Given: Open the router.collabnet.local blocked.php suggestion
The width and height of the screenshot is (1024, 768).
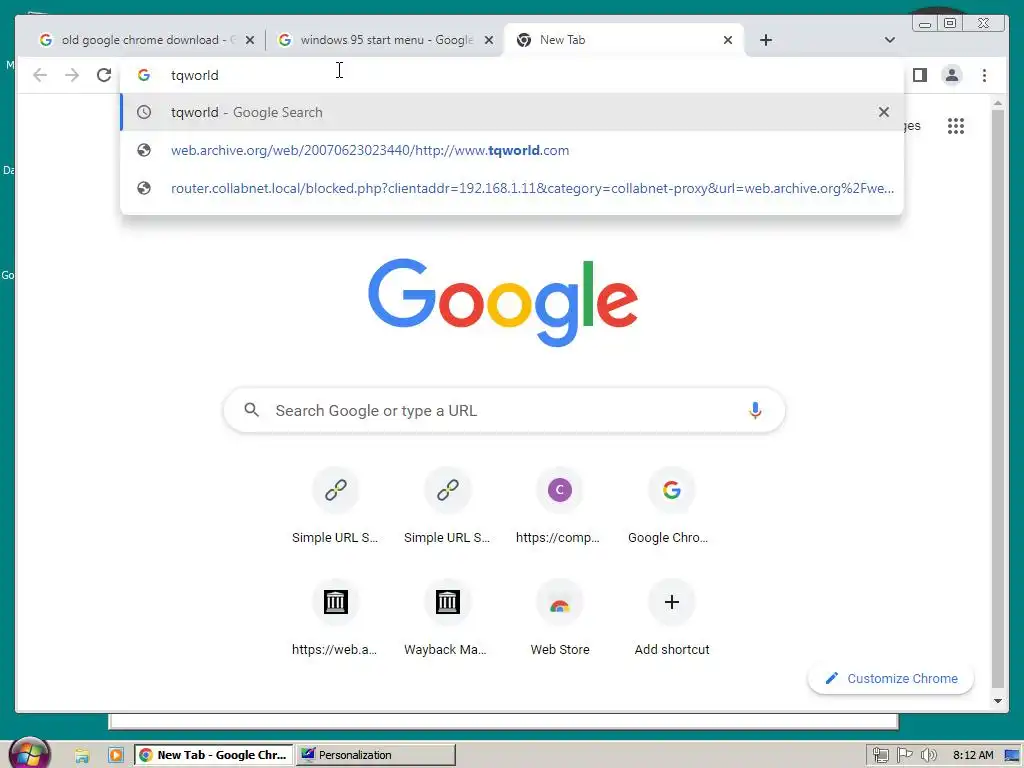Looking at the screenshot, I should pyautogui.click(x=511, y=188).
